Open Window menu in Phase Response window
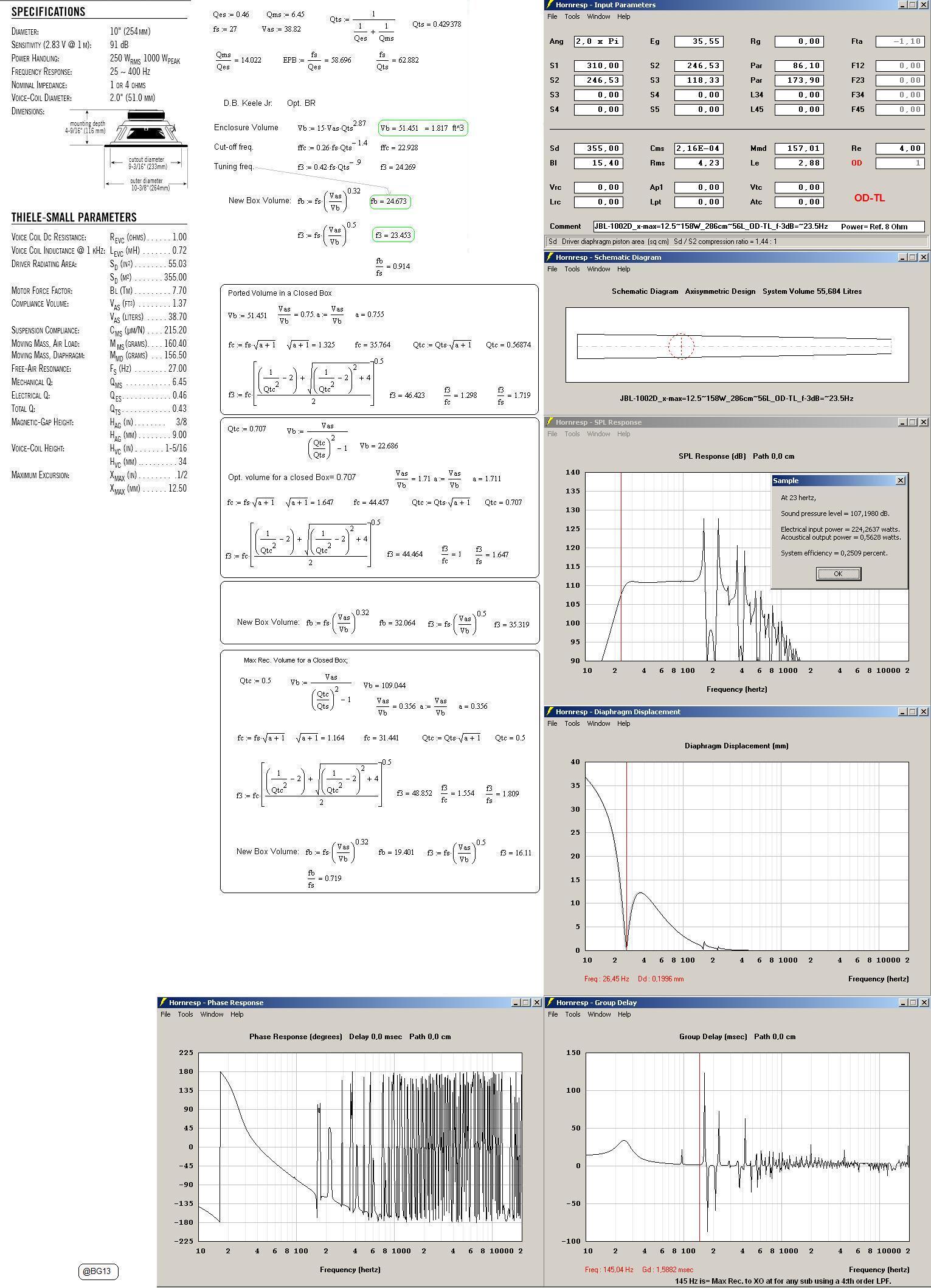 coord(212,1014)
